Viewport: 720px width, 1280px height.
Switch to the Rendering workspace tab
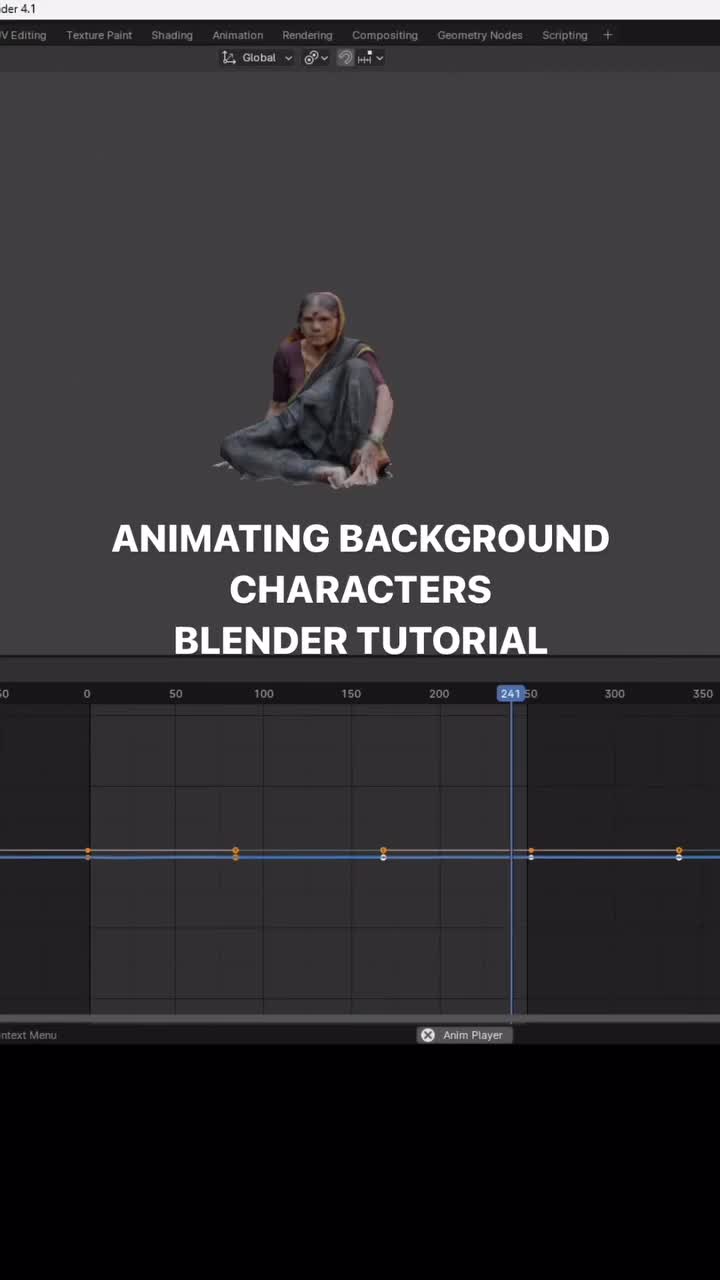[307, 35]
